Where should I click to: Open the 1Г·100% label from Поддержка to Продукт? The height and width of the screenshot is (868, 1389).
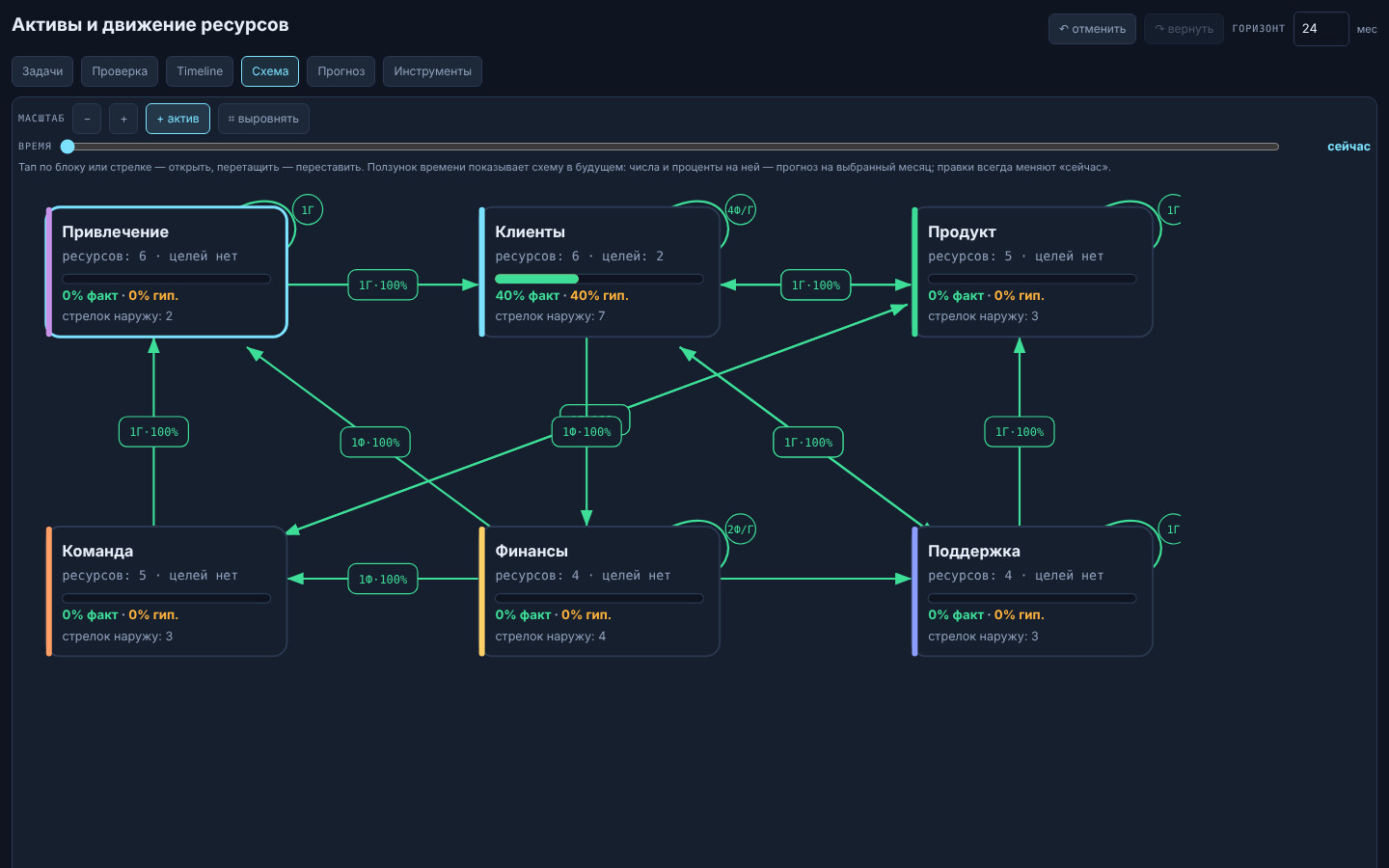(1020, 431)
